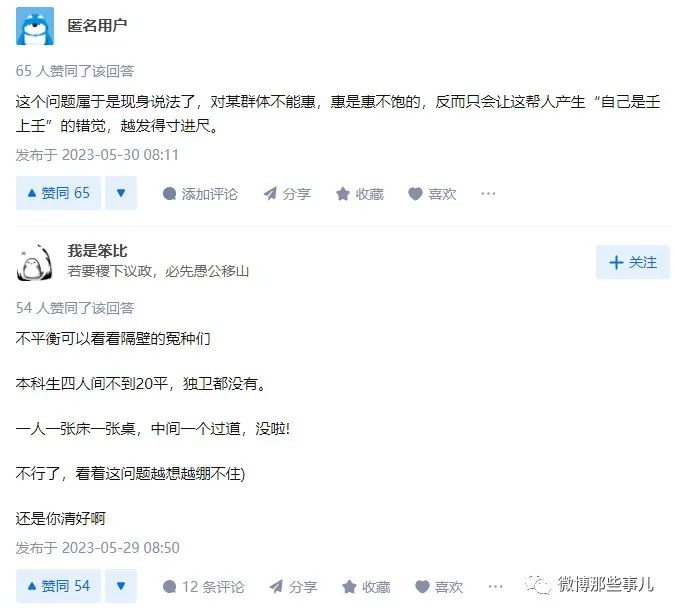The height and width of the screenshot is (614, 675).
Task: Open the second answer's more options ellipsis
Action: pyautogui.click(x=495, y=587)
